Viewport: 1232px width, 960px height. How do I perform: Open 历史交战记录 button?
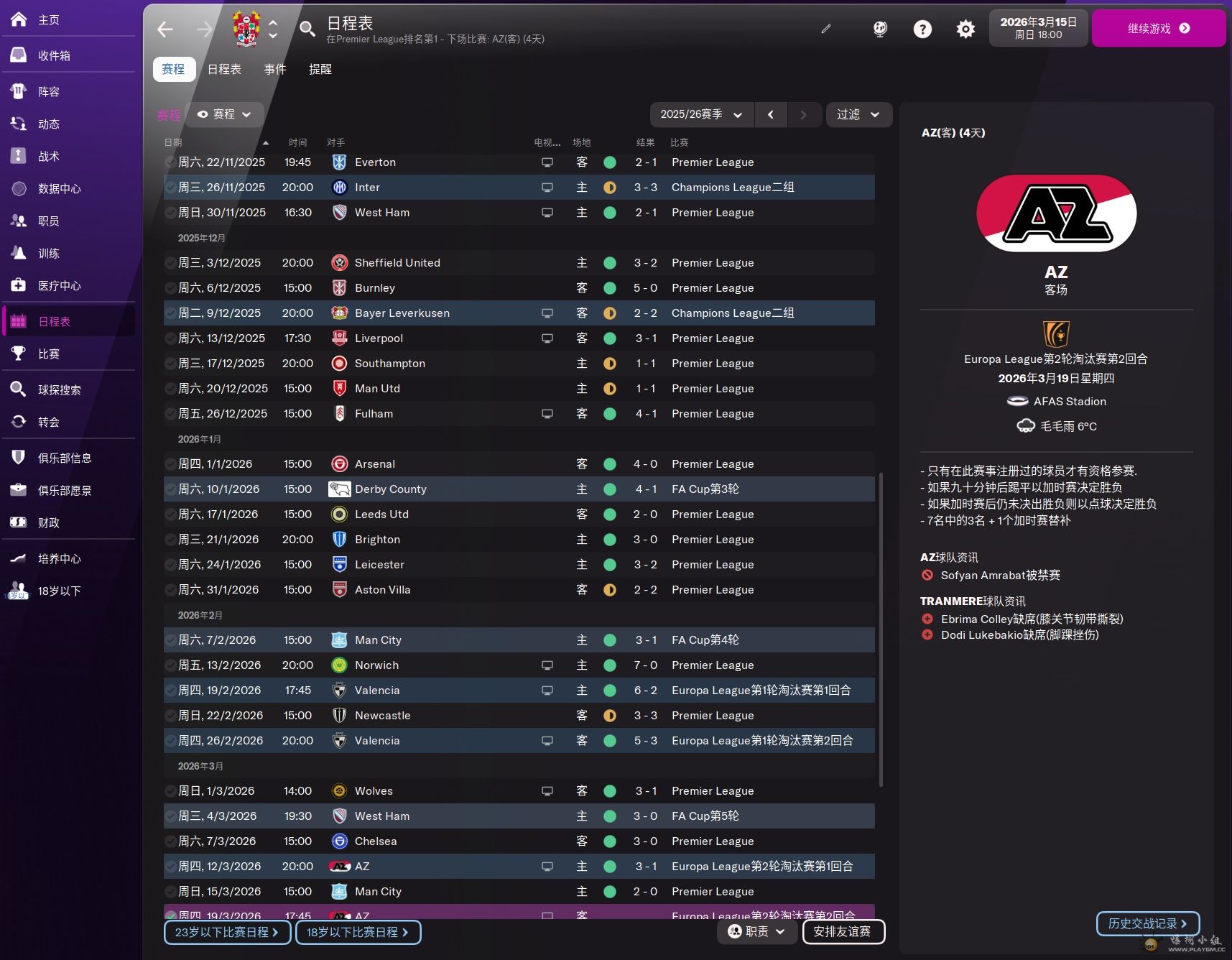click(x=1148, y=923)
